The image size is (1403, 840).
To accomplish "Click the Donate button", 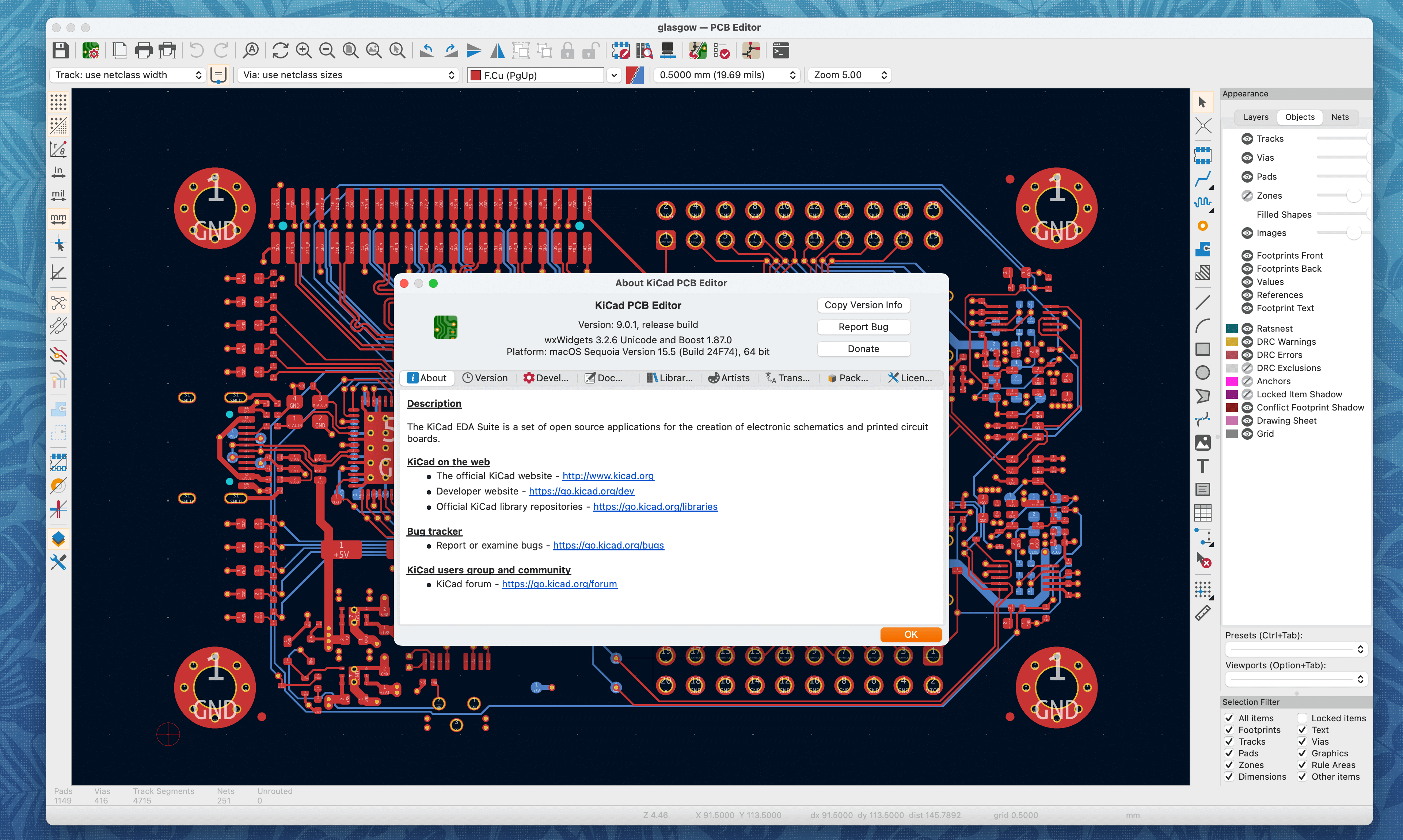I will 863,349.
